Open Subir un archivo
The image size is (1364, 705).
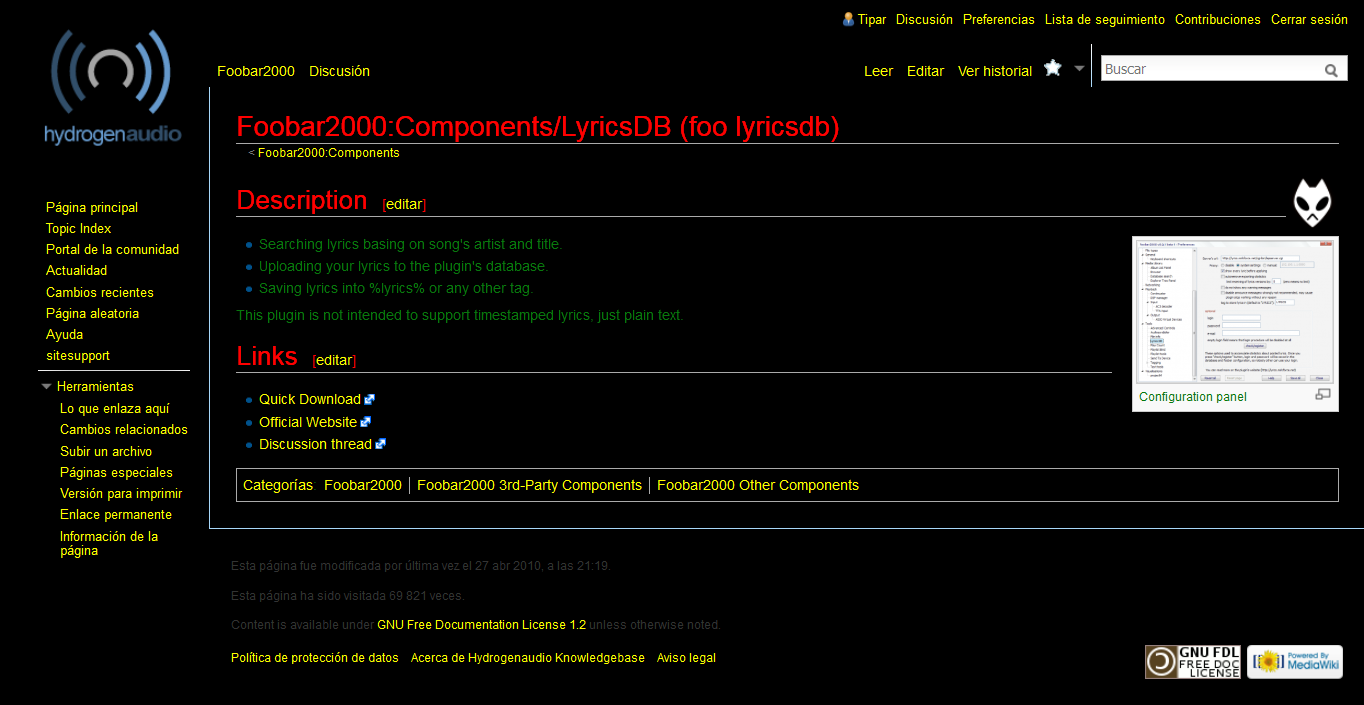point(106,451)
